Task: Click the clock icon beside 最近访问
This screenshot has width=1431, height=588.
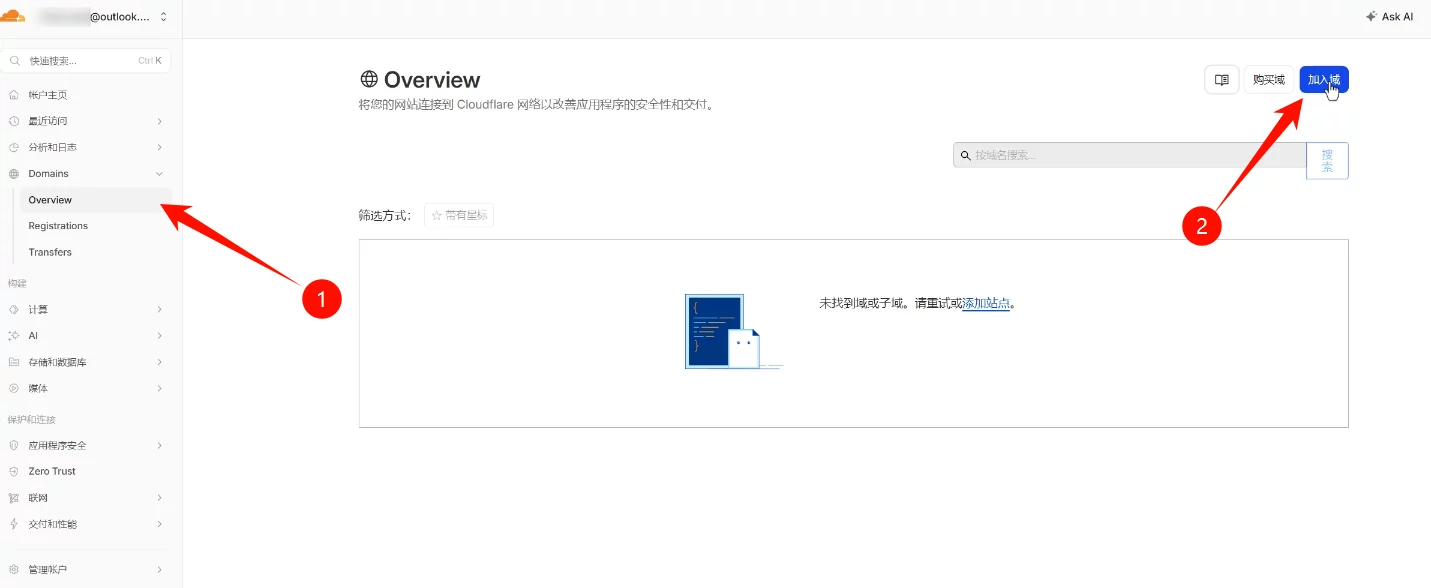Action: pyautogui.click(x=14, y=121)
